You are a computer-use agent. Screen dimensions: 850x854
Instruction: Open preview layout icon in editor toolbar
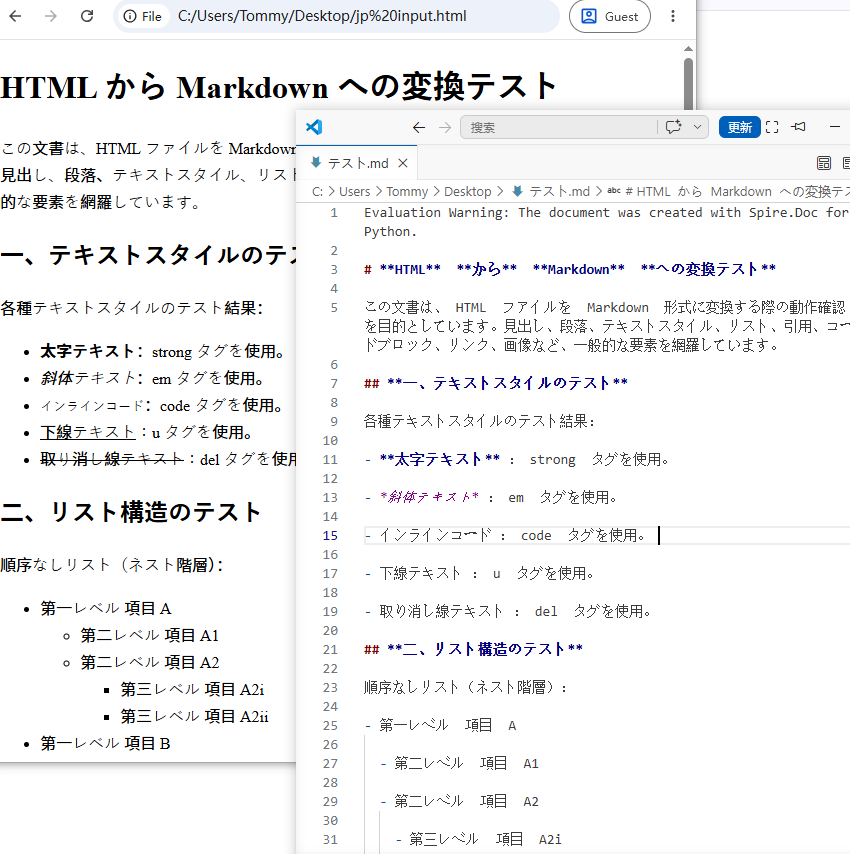coord(824,163)
